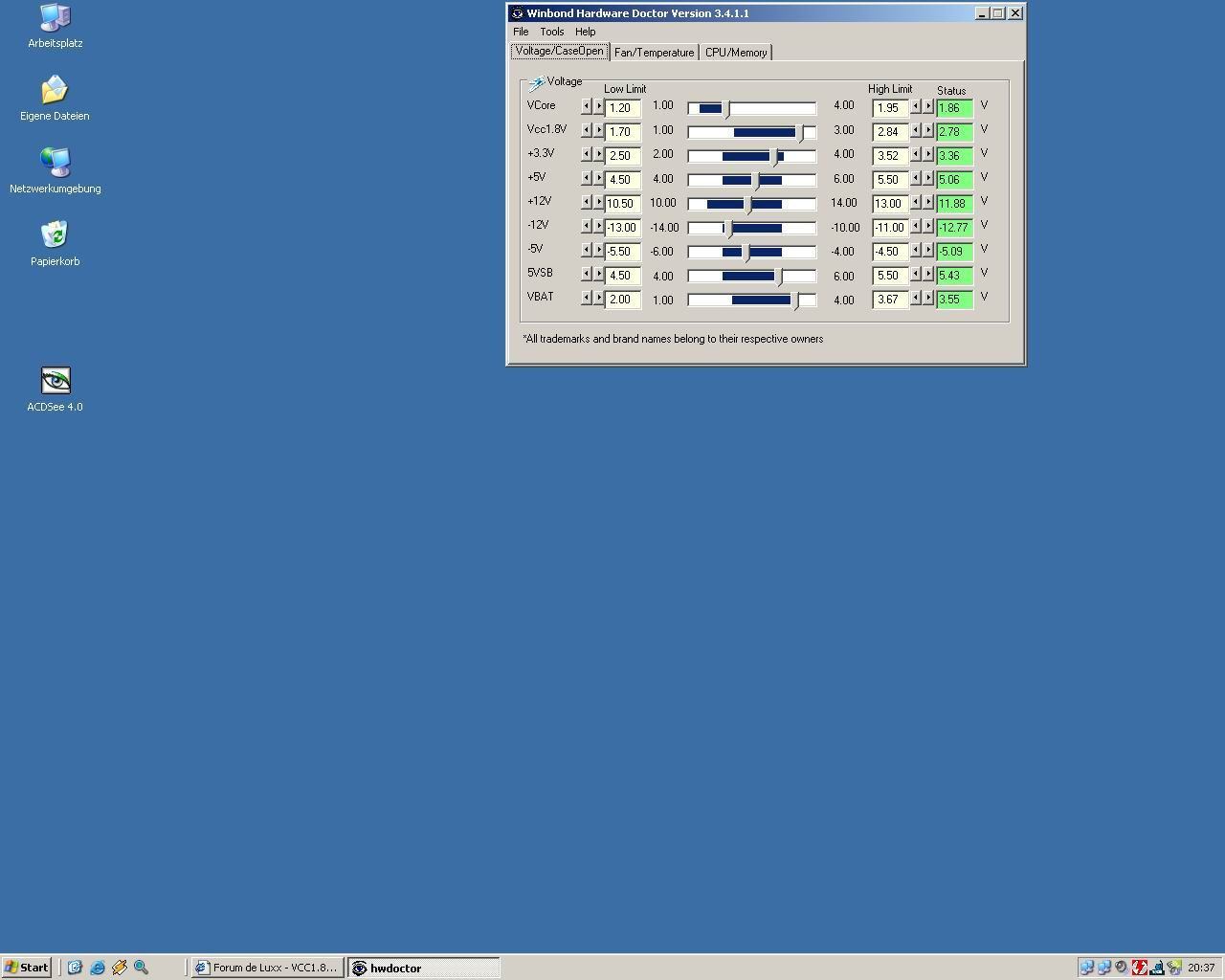Click the +3.3V voltage slider thumb
The image size is (1225, 980).
774,157
